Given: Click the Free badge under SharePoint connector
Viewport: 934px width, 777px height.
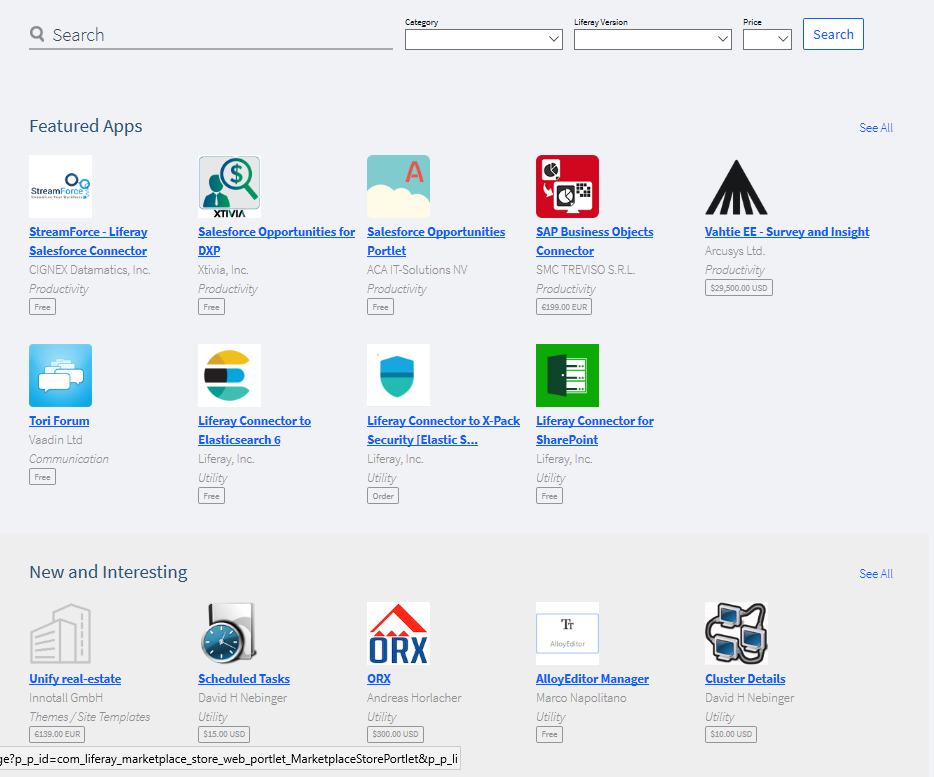Looking at the screenshot, I should (549, 496).
